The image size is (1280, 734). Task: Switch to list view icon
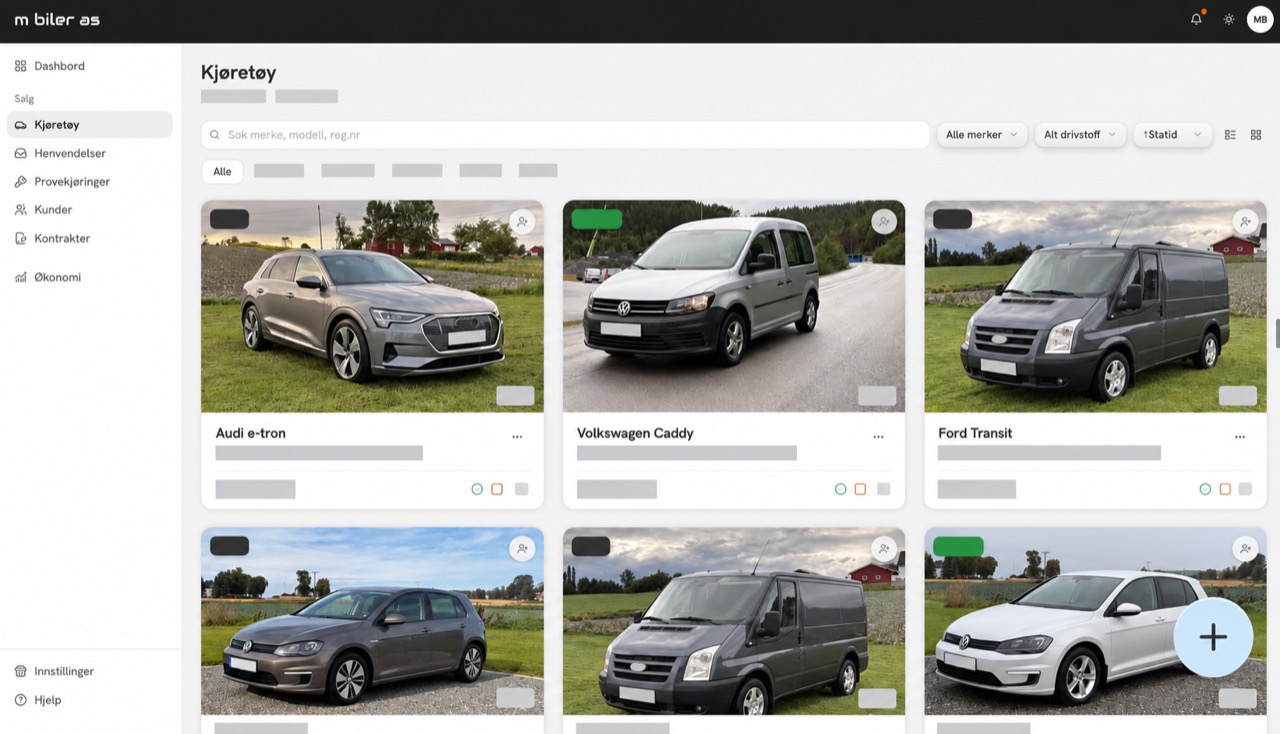coord(1230,134)
